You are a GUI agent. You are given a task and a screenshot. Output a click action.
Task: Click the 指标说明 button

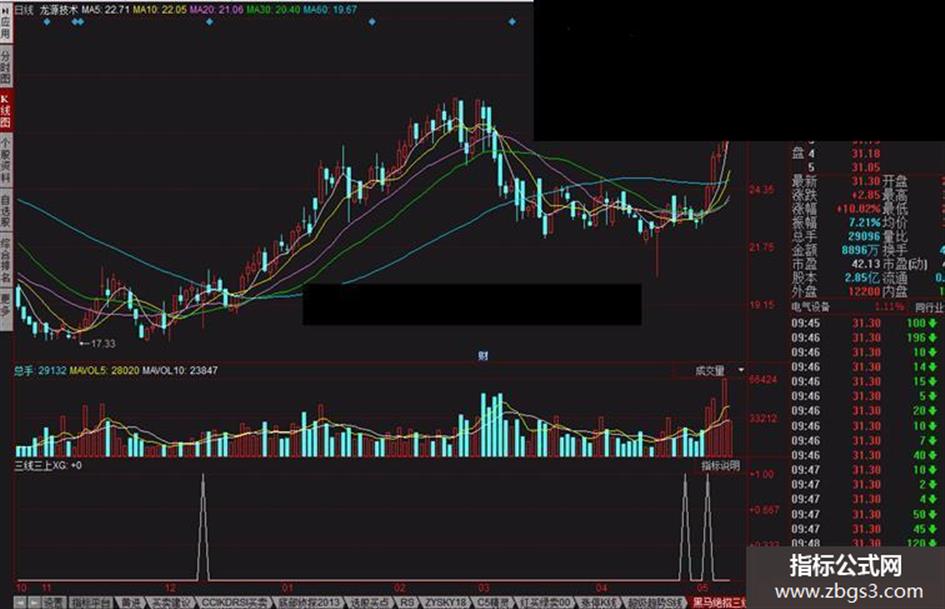pos(721,465)
